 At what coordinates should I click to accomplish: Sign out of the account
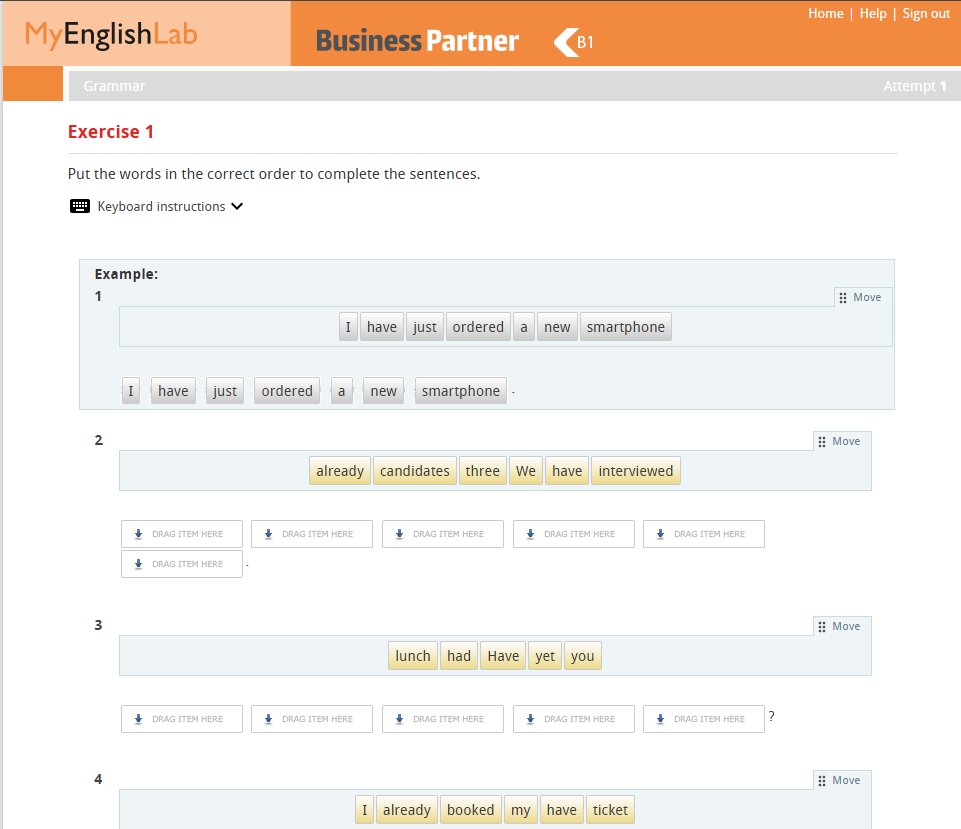tap(926, 14)
